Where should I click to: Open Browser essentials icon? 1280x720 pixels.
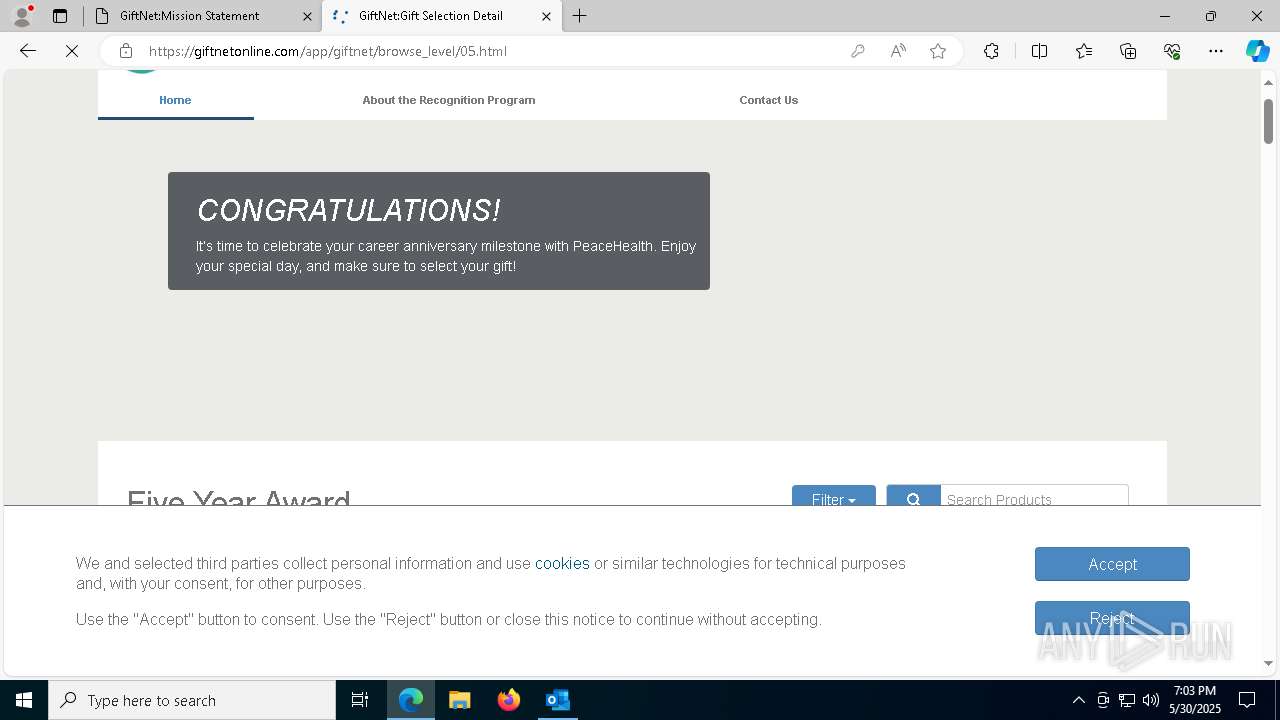point(1172,51)
